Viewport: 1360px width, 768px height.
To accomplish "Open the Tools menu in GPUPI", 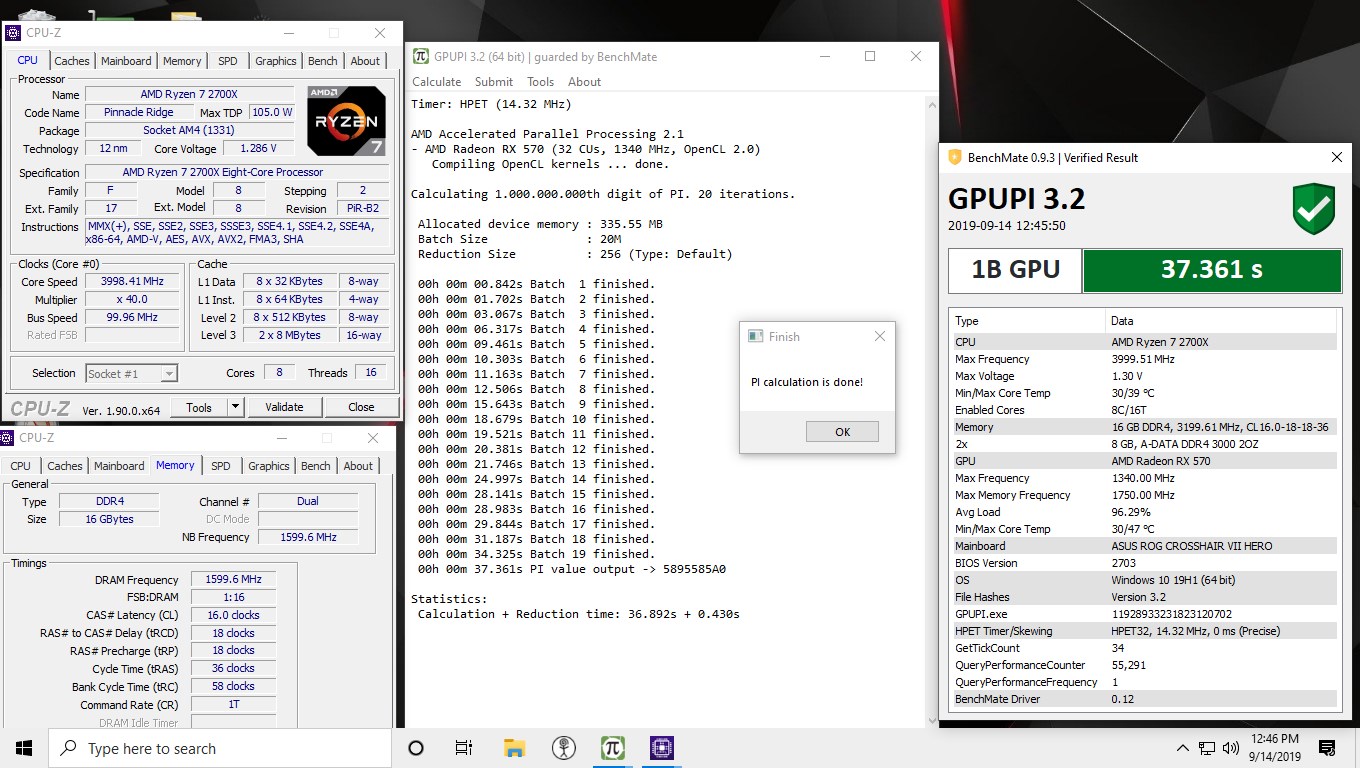I will (541, 82).
